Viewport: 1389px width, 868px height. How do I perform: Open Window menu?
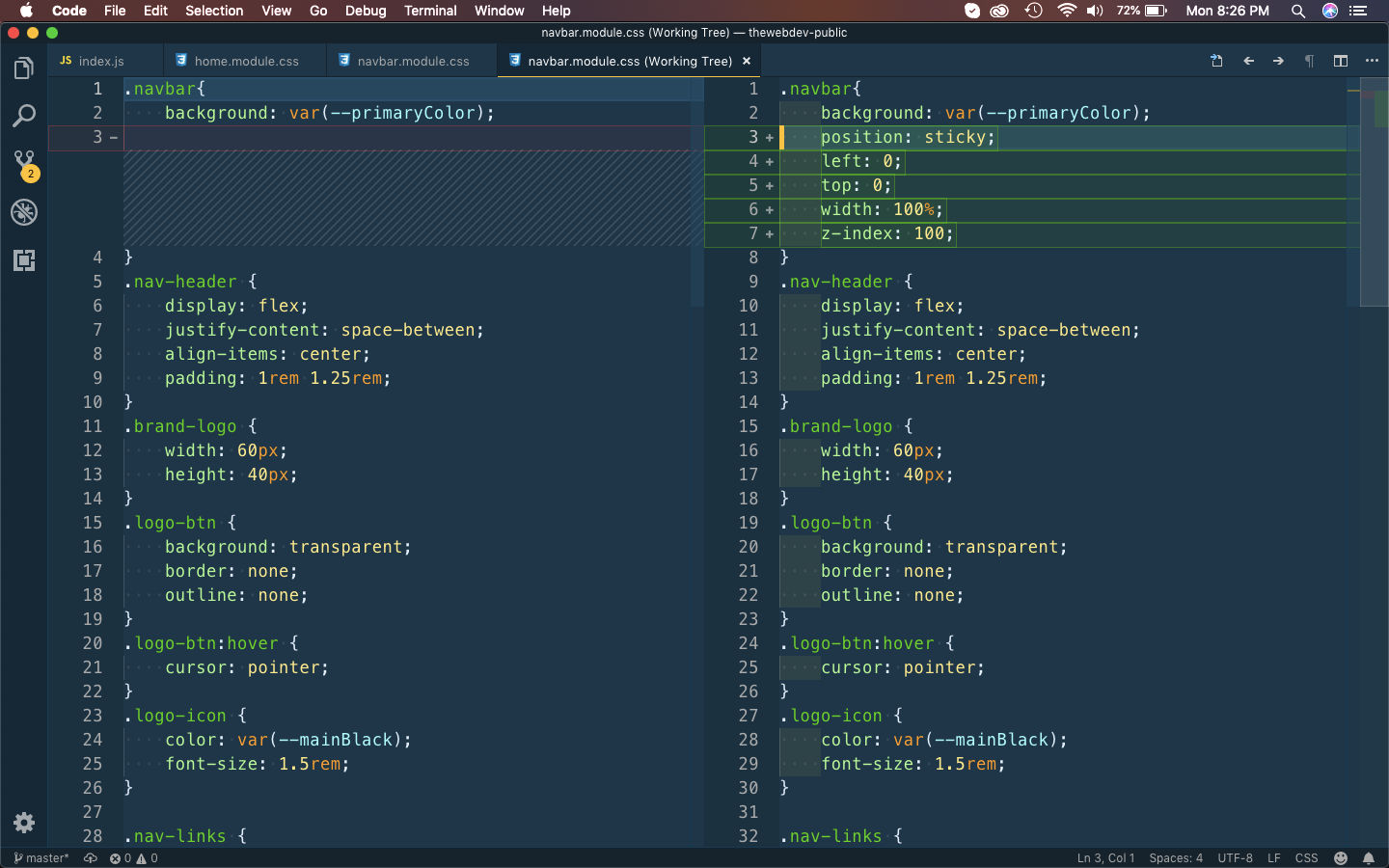click(499, 11)
